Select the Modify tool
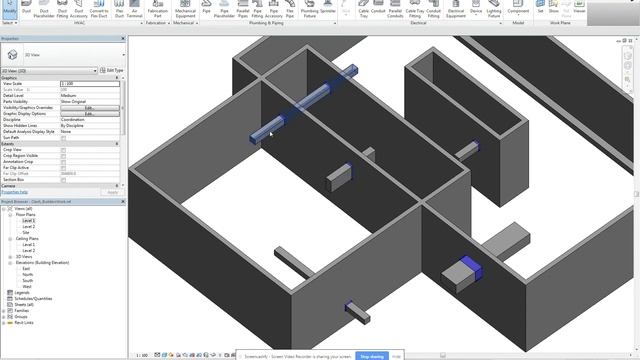The width and height of the screenshot is (640, 360). pyautogui.click(x=9, y=9)
